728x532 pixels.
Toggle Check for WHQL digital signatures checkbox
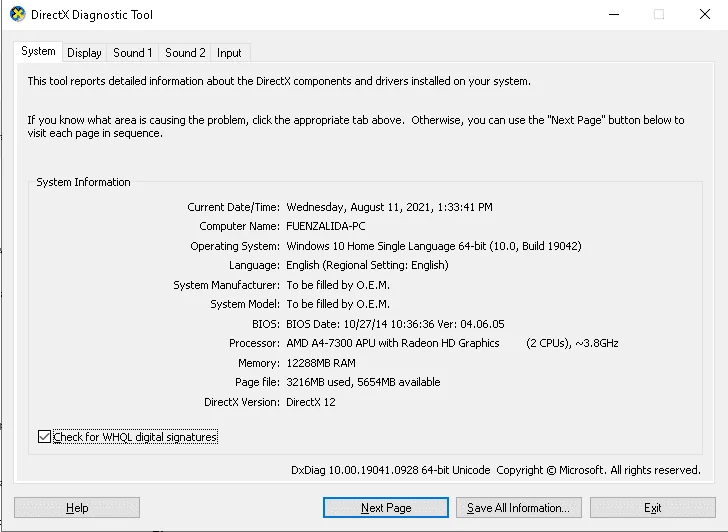44,437
